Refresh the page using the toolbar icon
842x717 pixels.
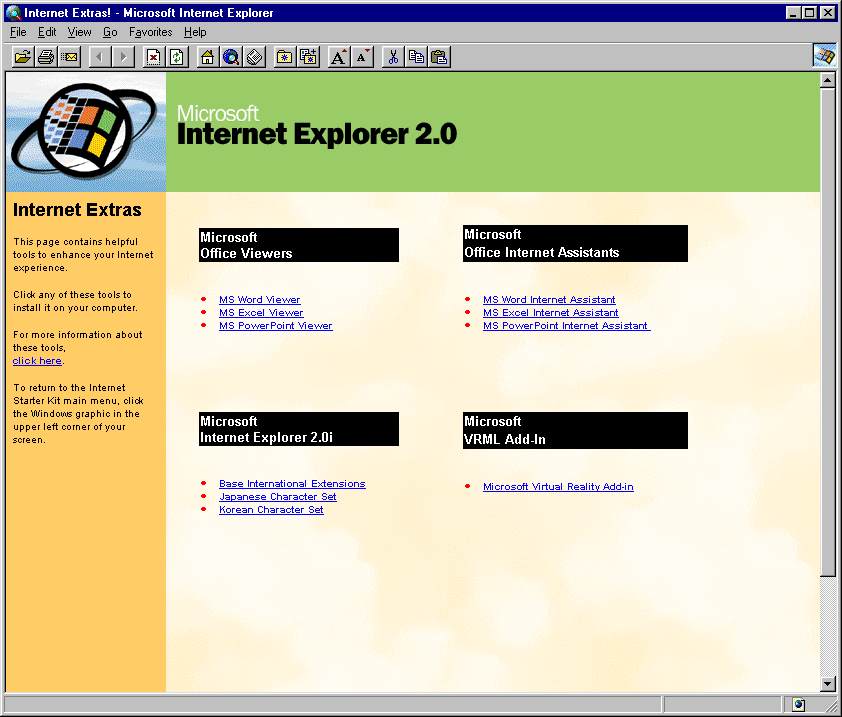tap(177, 56)
